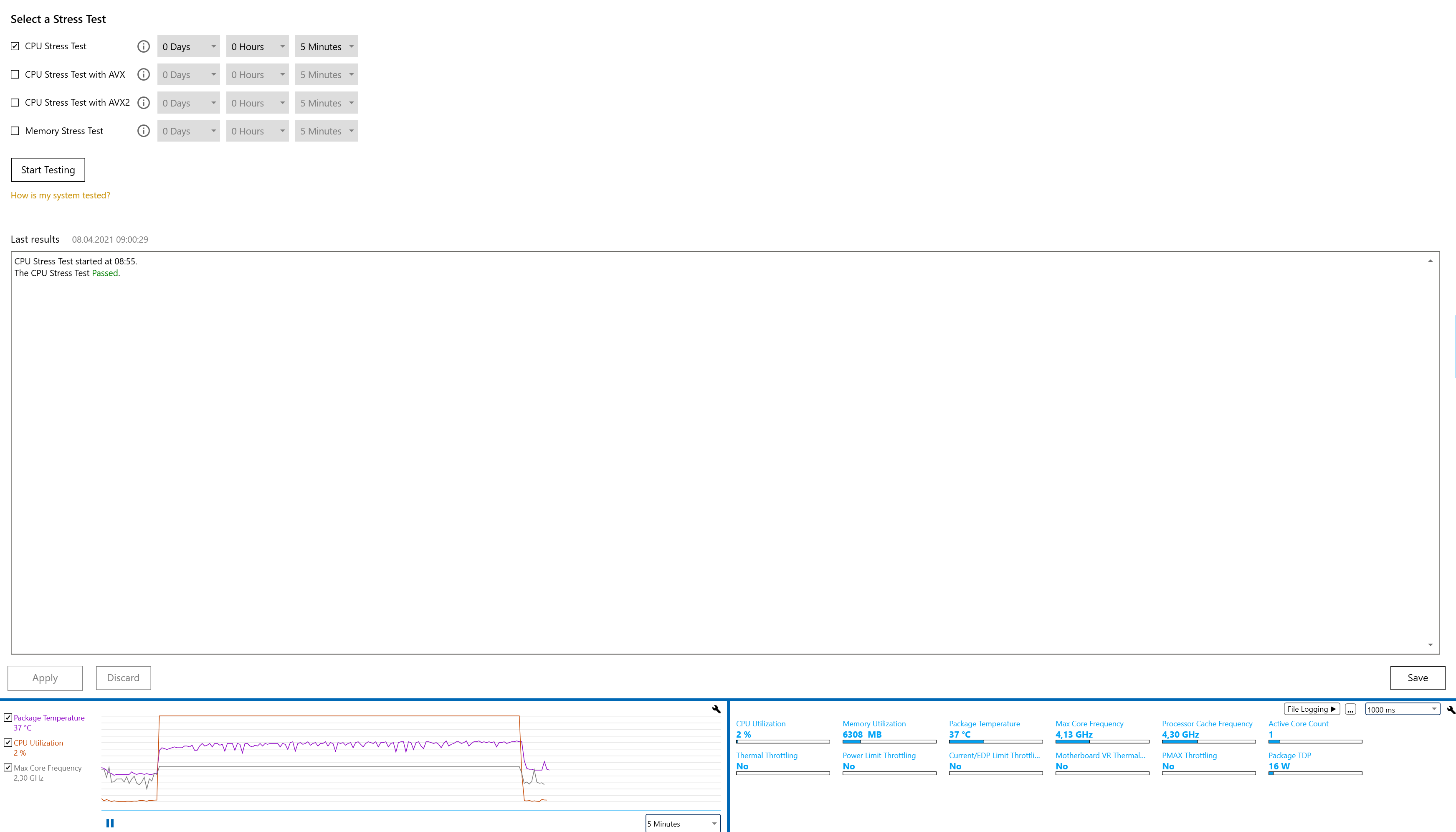Viewport: 1456px width, 832px height.
Task: Click the Save button
Action: pos(1417,678)
